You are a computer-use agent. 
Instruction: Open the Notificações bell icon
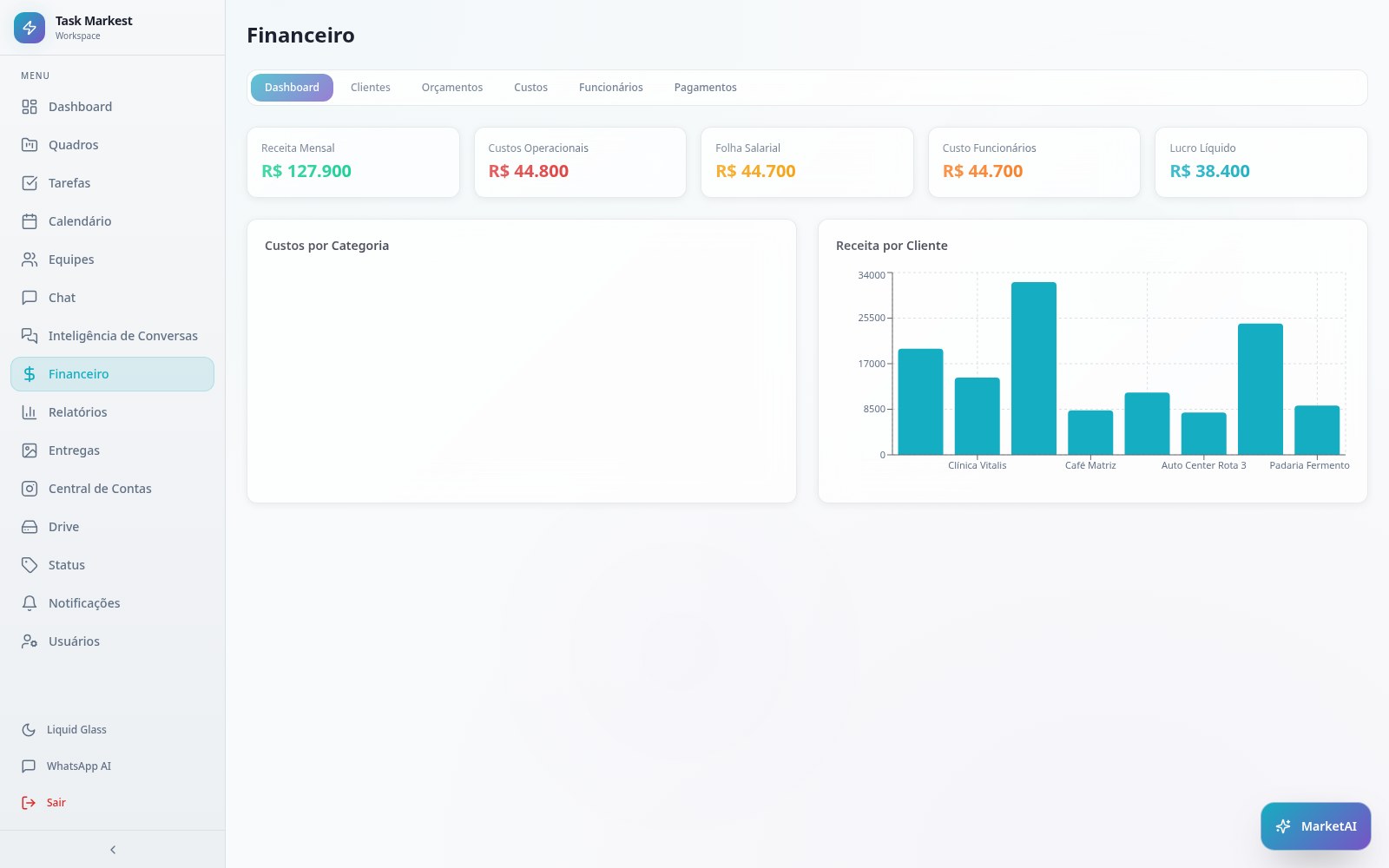(30, 603)
